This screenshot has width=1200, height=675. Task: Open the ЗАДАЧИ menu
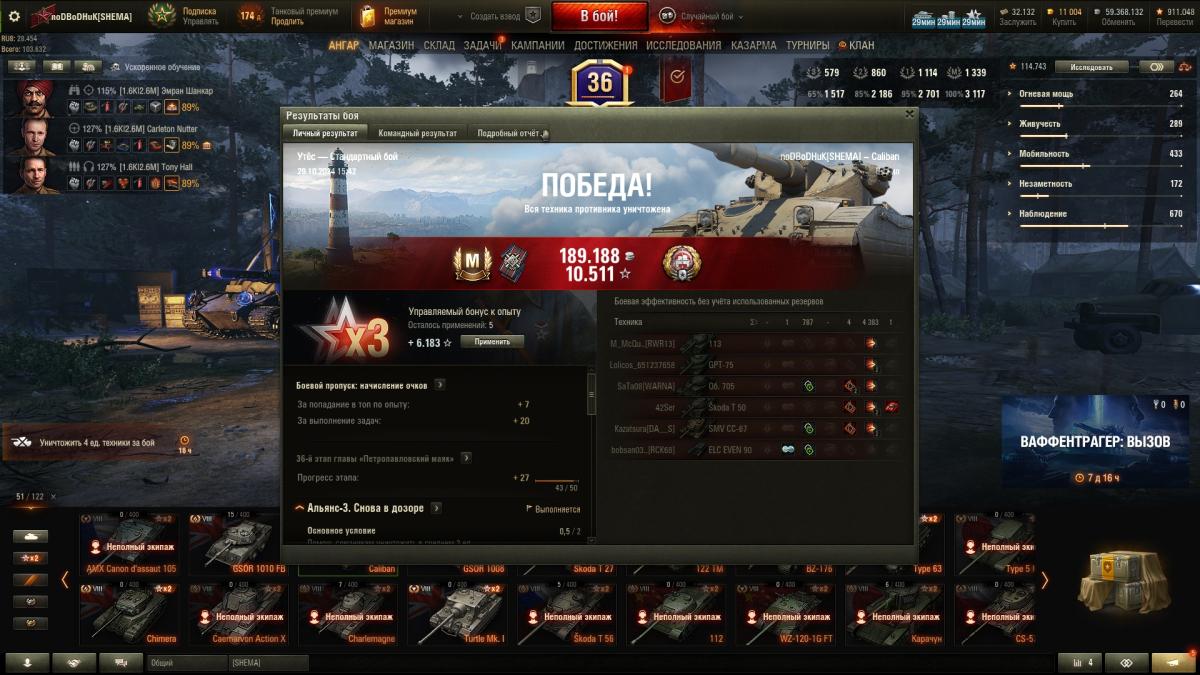pyautogui.click(x=483, y=46)
